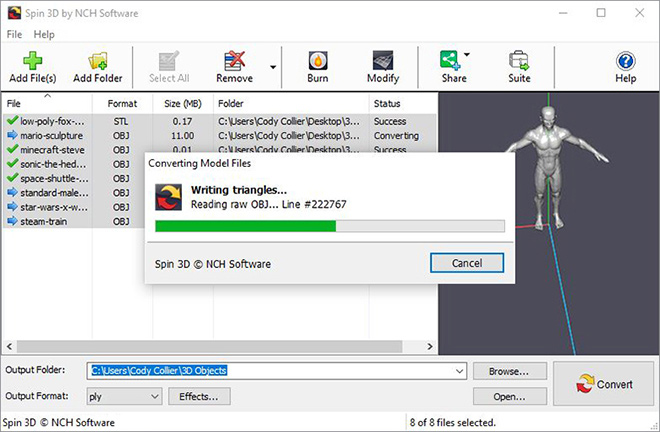Click the file list horizontal scrollbar thumb

209,347
